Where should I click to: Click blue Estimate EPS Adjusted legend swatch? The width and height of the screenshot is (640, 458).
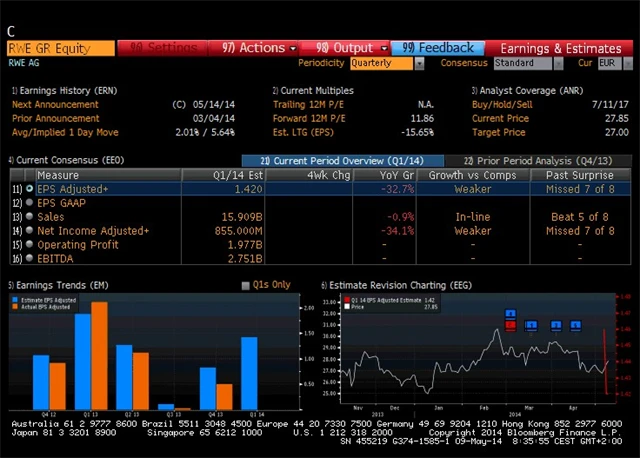tap(15, 300)
